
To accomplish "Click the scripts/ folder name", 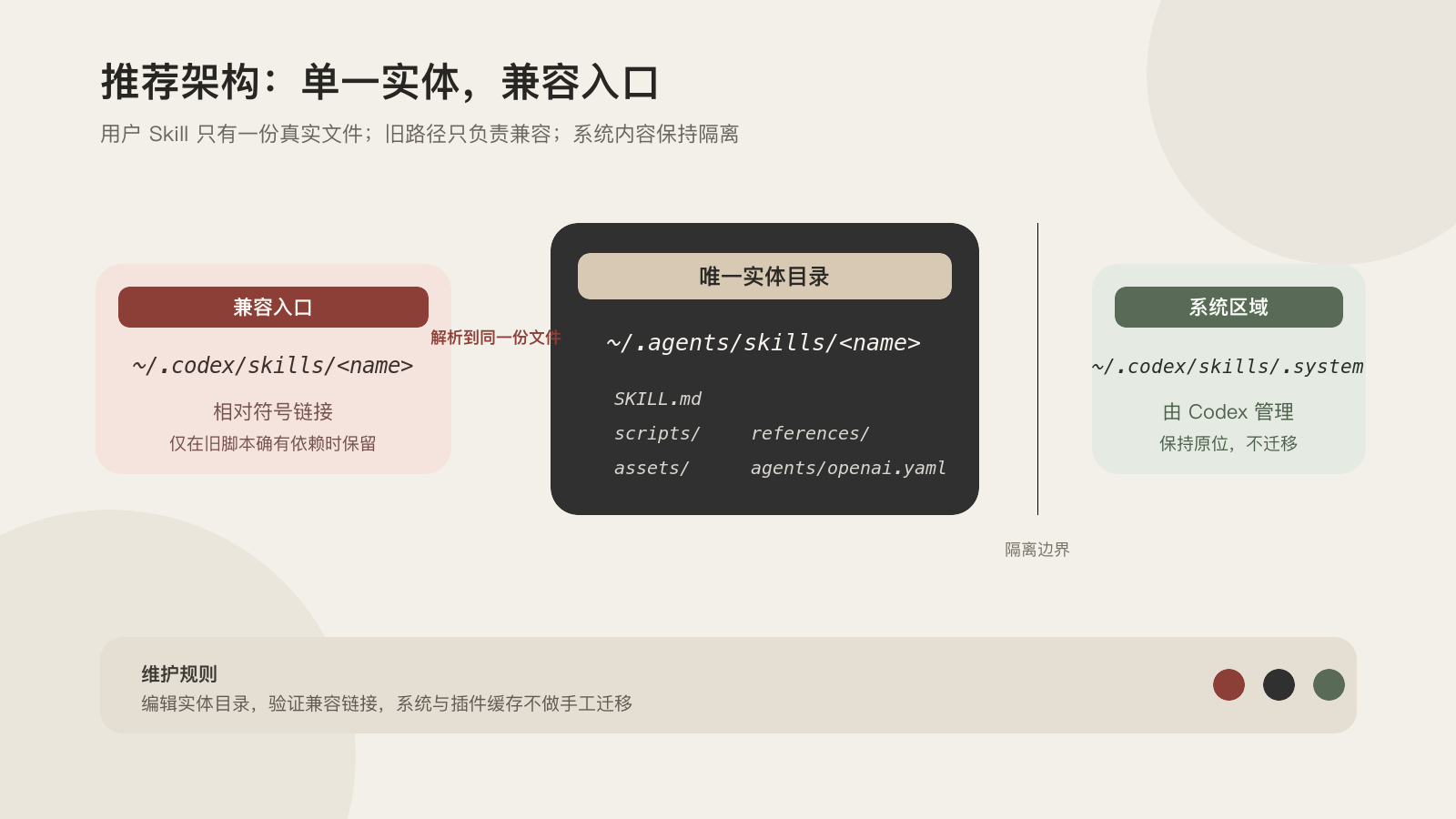I will tap(657, 434).
